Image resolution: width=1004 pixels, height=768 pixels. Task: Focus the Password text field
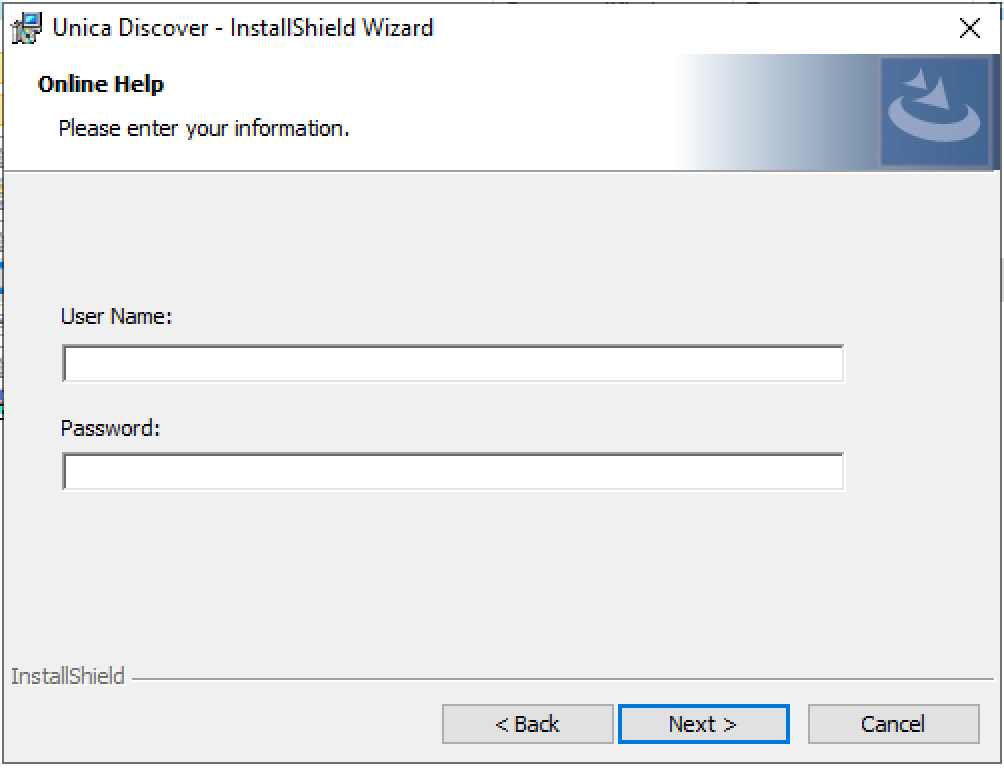[x=453, y=472]
